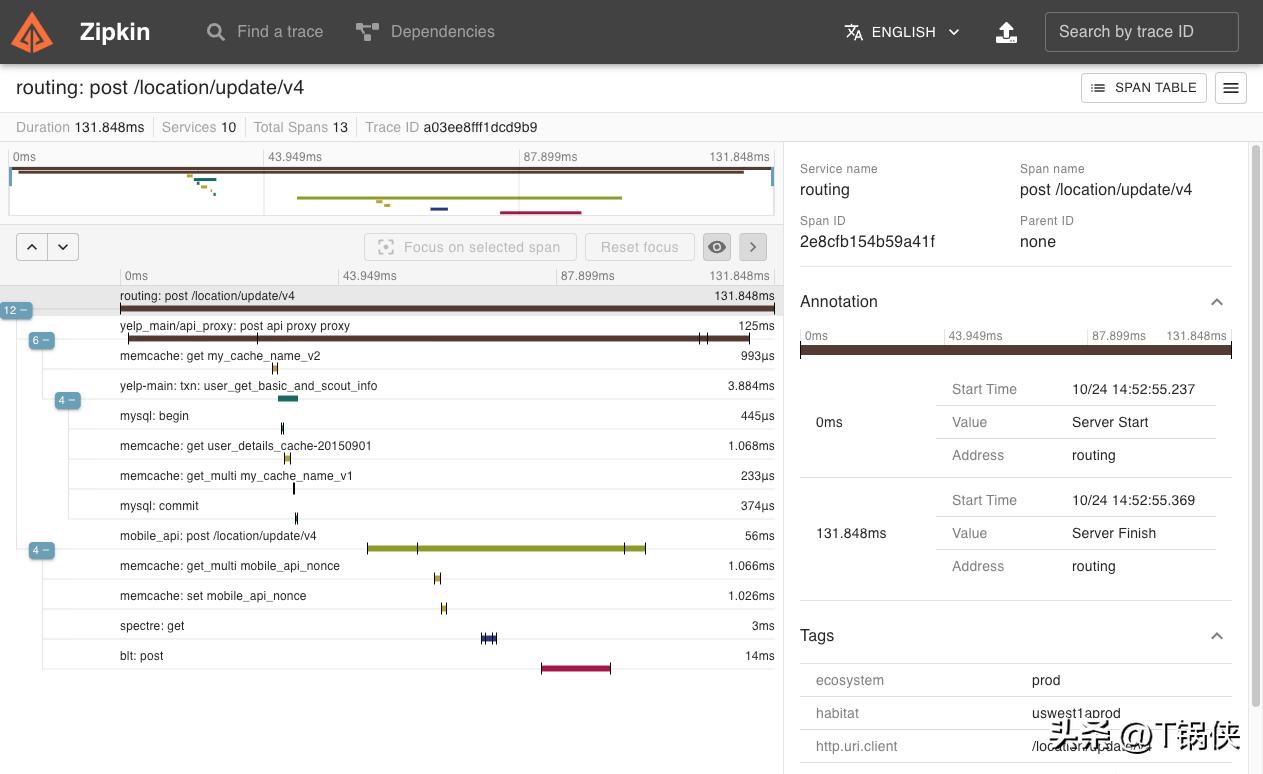Click the SPAN TABLE button
Viewport: 1263px width, 774px height.
pos(1144,88)
